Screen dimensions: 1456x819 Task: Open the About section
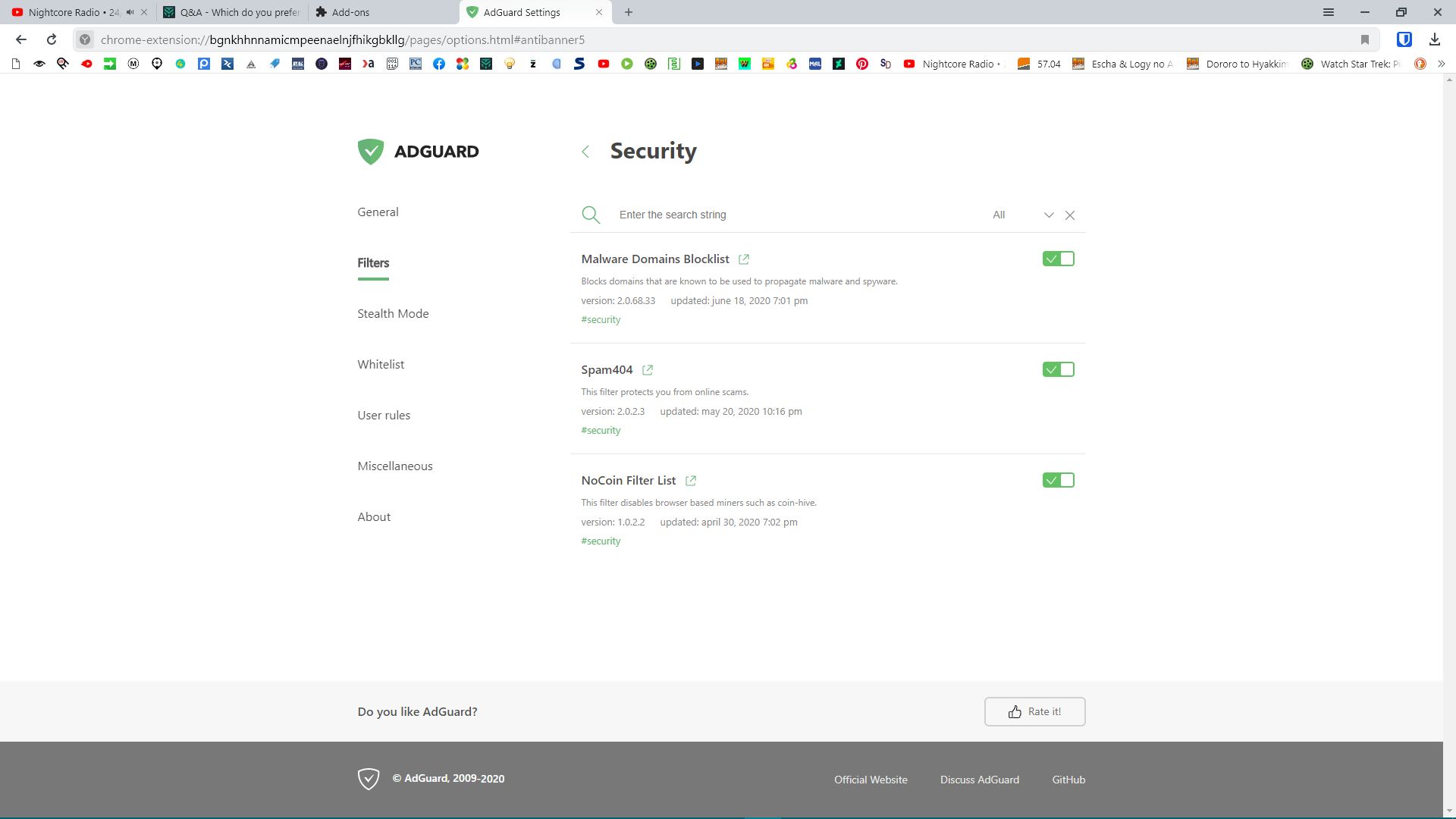tap(374, 517)
